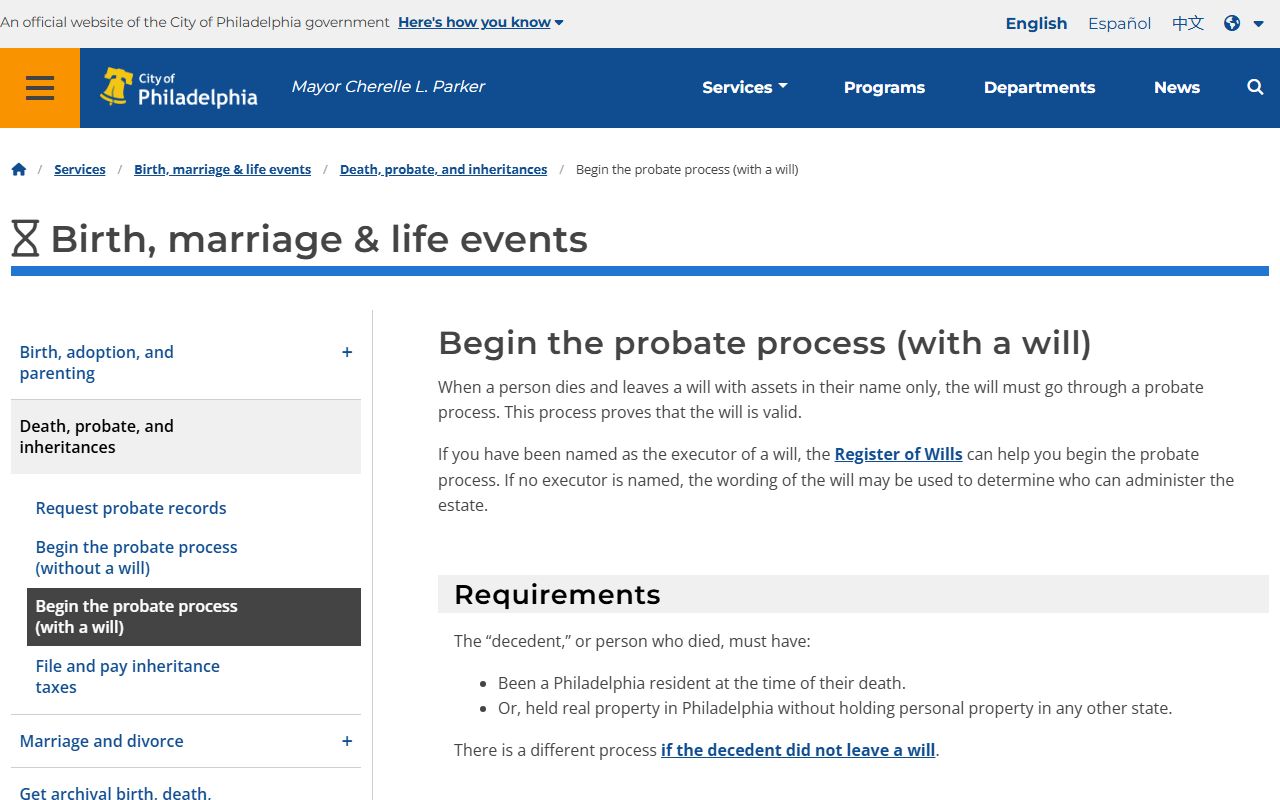Open Get archival birth, death sidebar link
Viewport: 1280px width, 800px height.
[115, 792]
